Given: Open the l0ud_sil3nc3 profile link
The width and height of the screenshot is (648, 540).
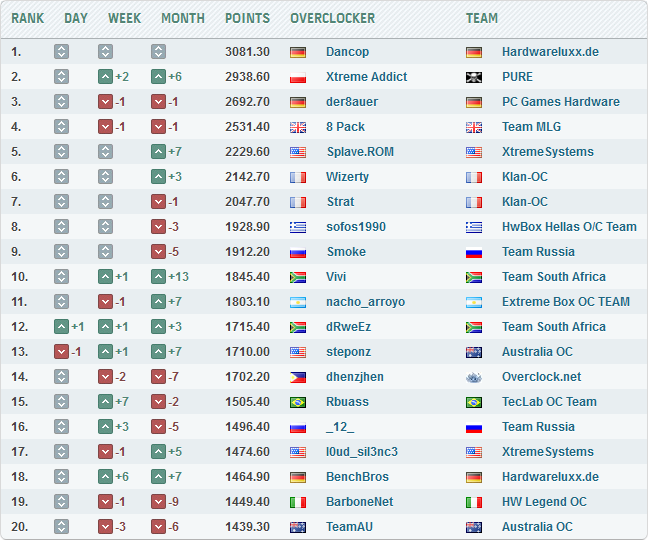Looking at the screenshot, I should click(x=362, y=452).
